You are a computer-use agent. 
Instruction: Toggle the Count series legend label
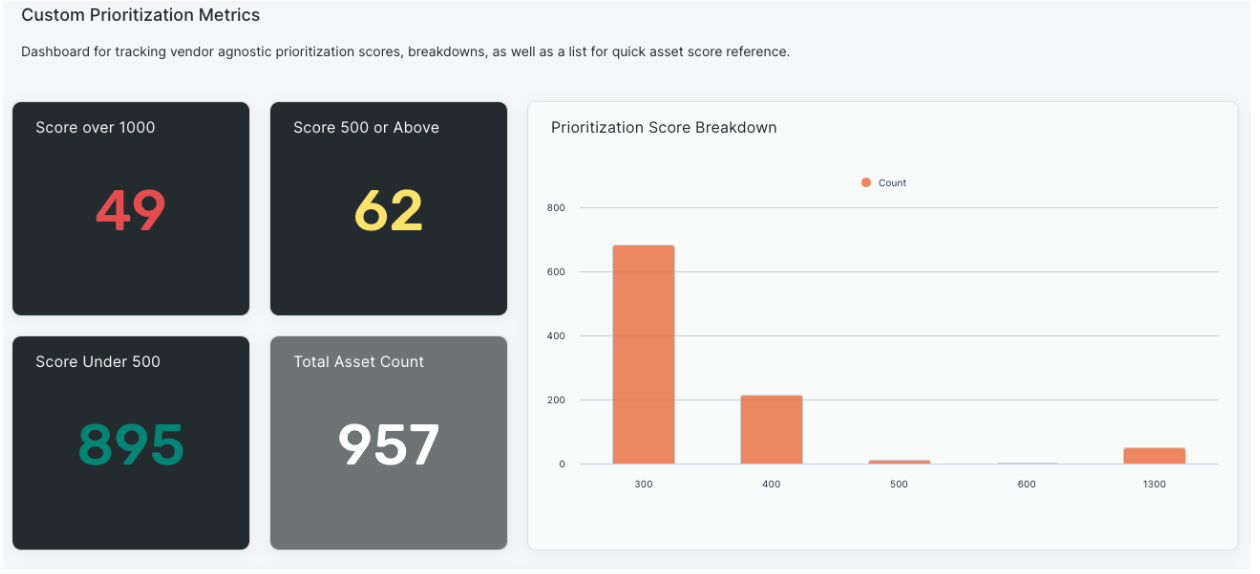892,183
